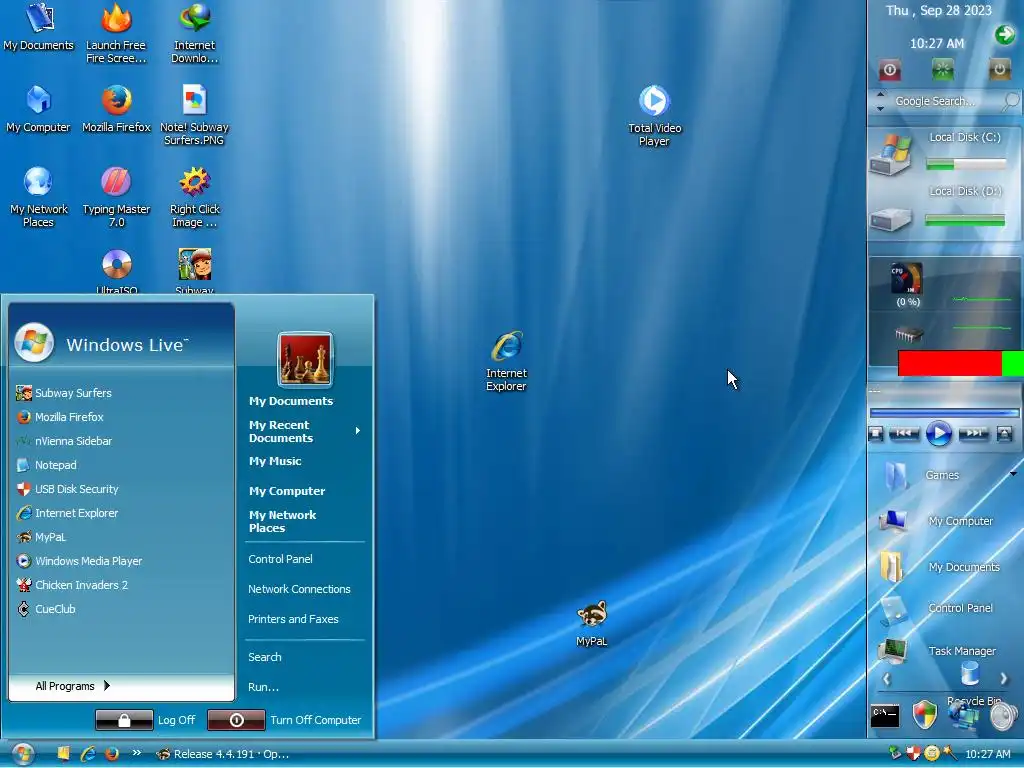Open the speaker volume icon in sidebar dock
This screenshot has width=1024, height=768.
click(x=1003, y=717)
